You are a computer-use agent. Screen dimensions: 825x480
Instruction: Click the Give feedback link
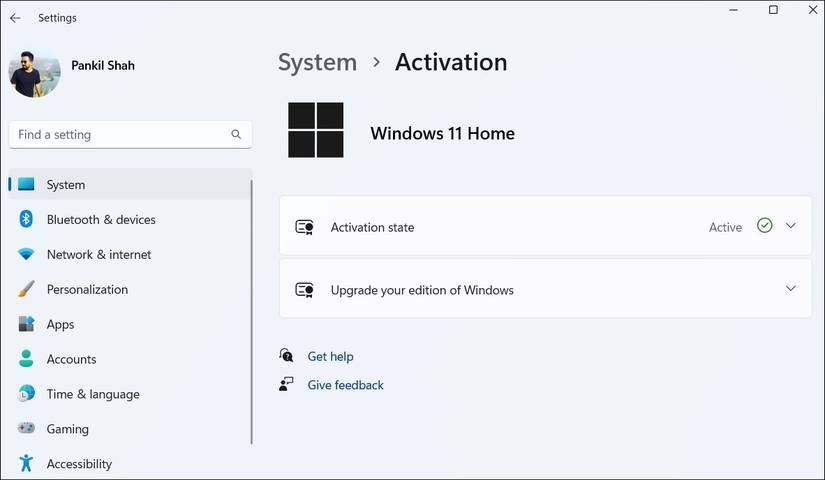click(x=345, y=385)
